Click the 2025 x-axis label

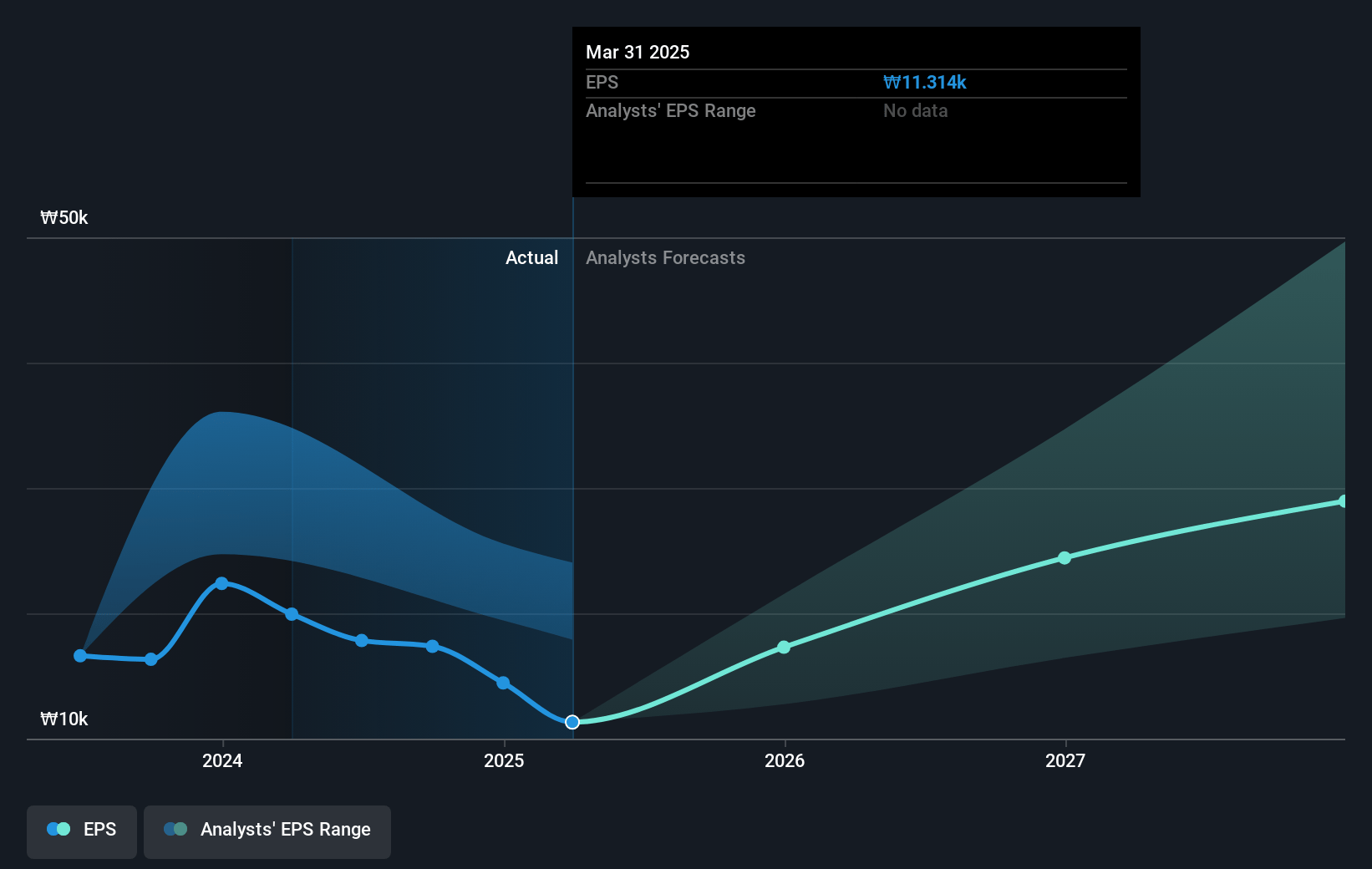[x=504, y=760]
